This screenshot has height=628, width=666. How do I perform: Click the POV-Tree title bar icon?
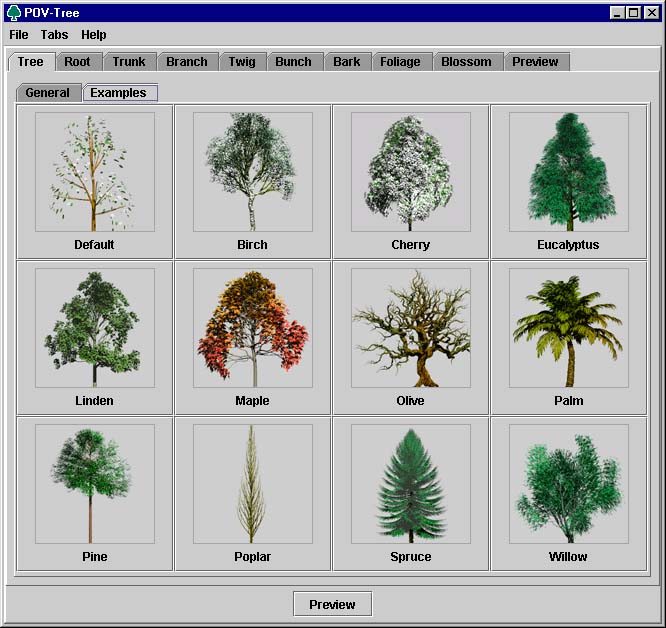tap(14, 13)
